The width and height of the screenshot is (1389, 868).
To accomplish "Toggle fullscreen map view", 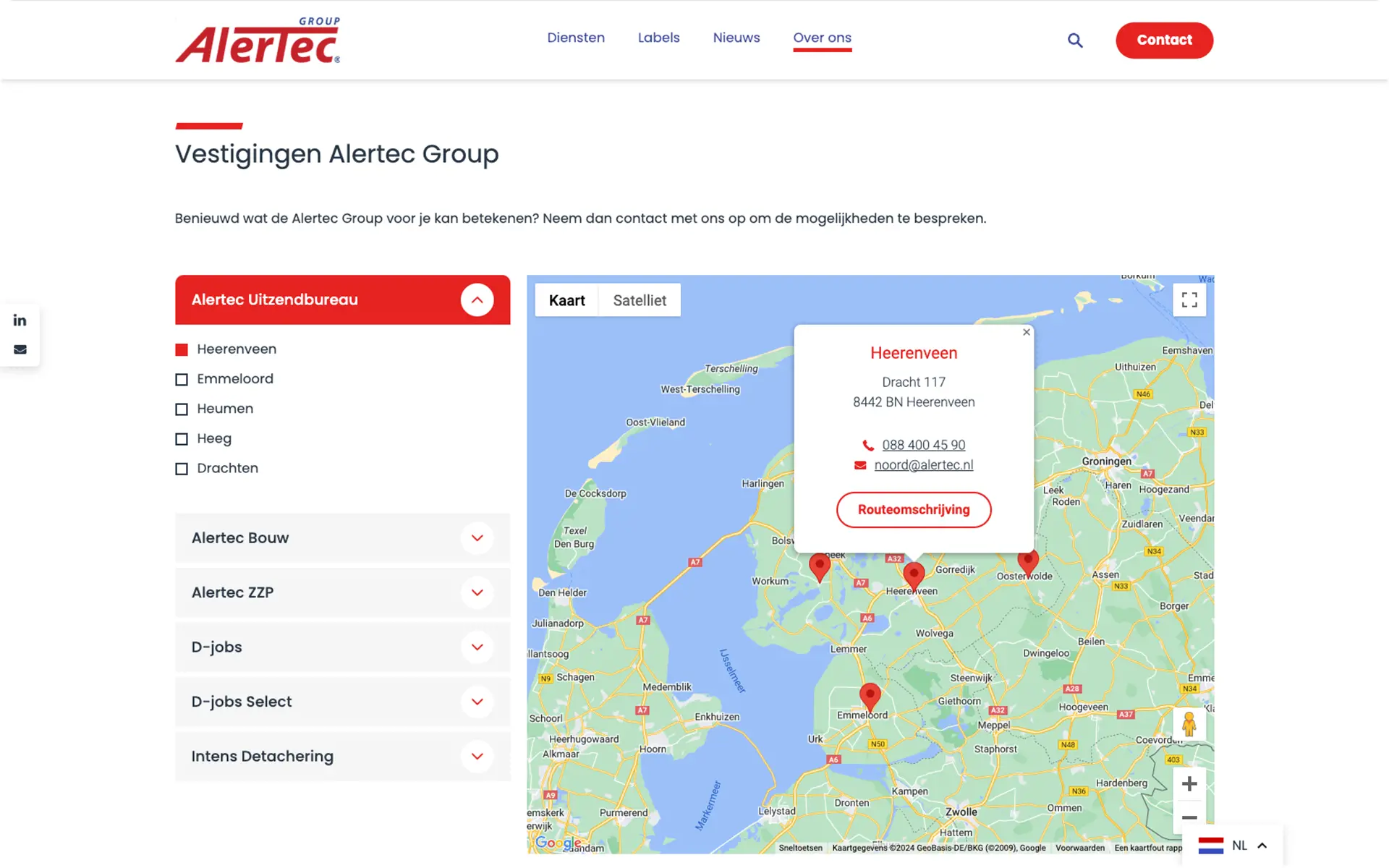I will coord(1189,300).
